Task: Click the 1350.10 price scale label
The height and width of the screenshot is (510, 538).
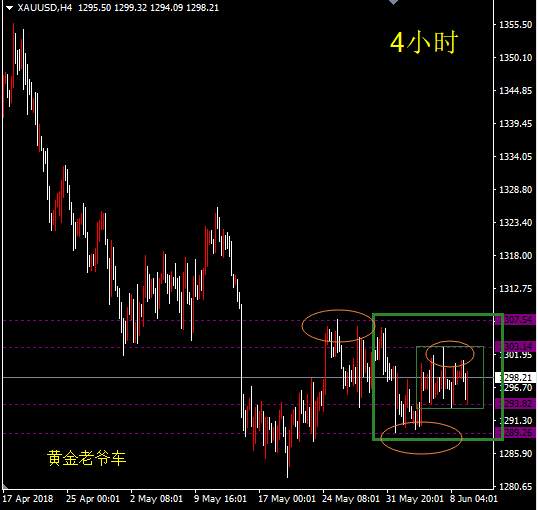Action: [x=515, y=58]
